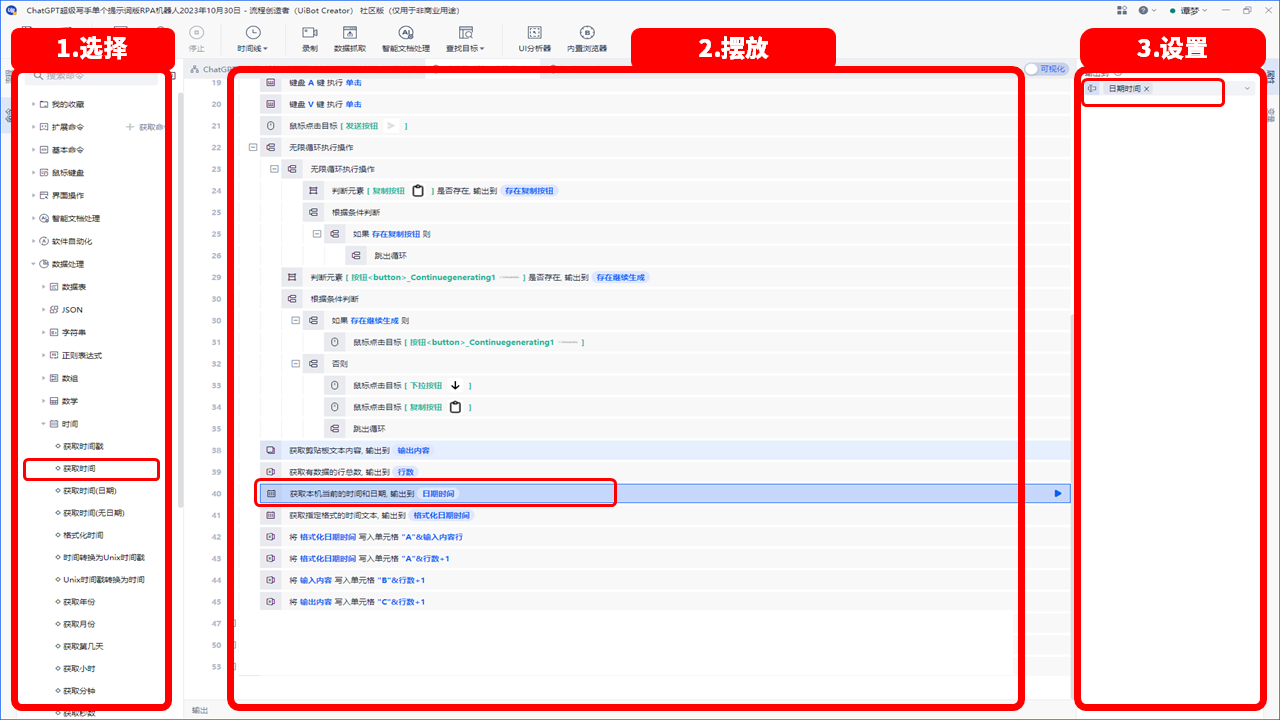Expand the 软件自动化 category
Viewport: 1280px width, 720px height.
coord(33,241)
